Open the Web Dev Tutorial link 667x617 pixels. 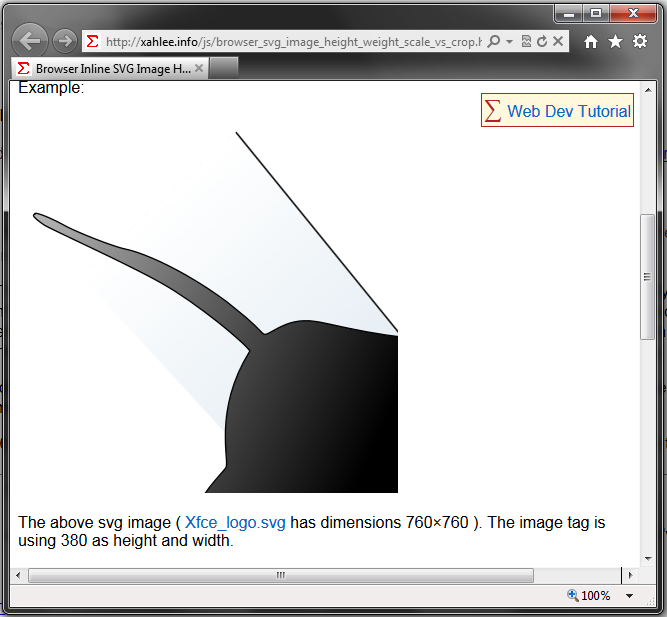click(x=569, y=111)
